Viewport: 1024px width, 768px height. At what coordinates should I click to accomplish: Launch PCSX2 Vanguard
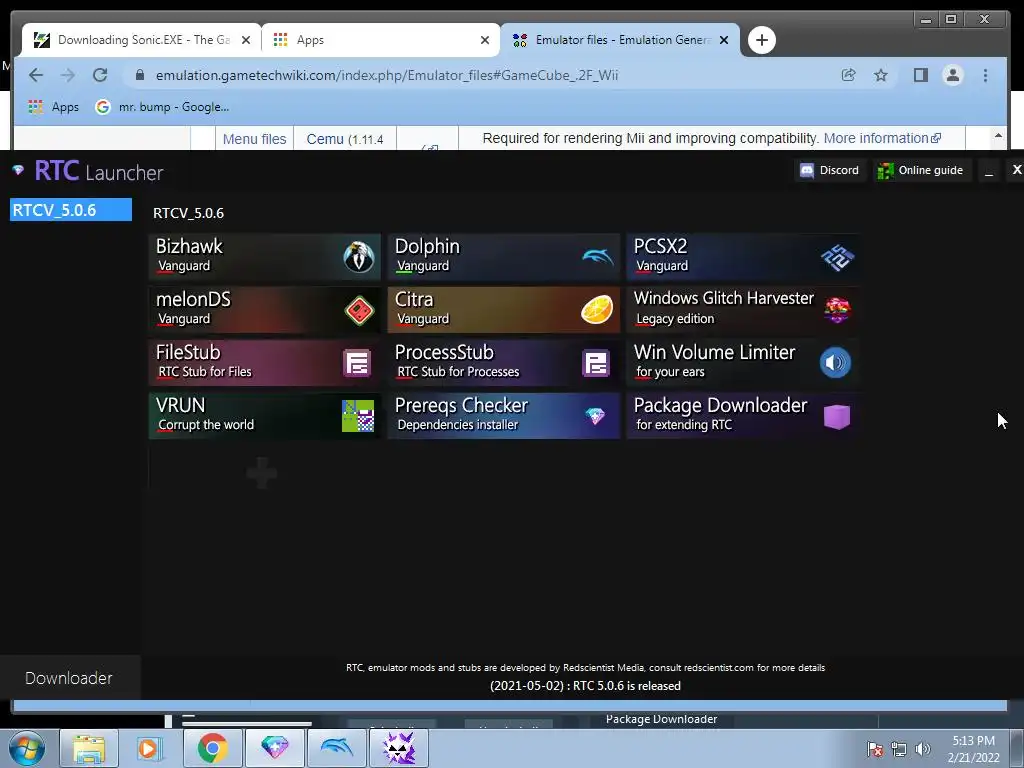(x=743, y=257)
